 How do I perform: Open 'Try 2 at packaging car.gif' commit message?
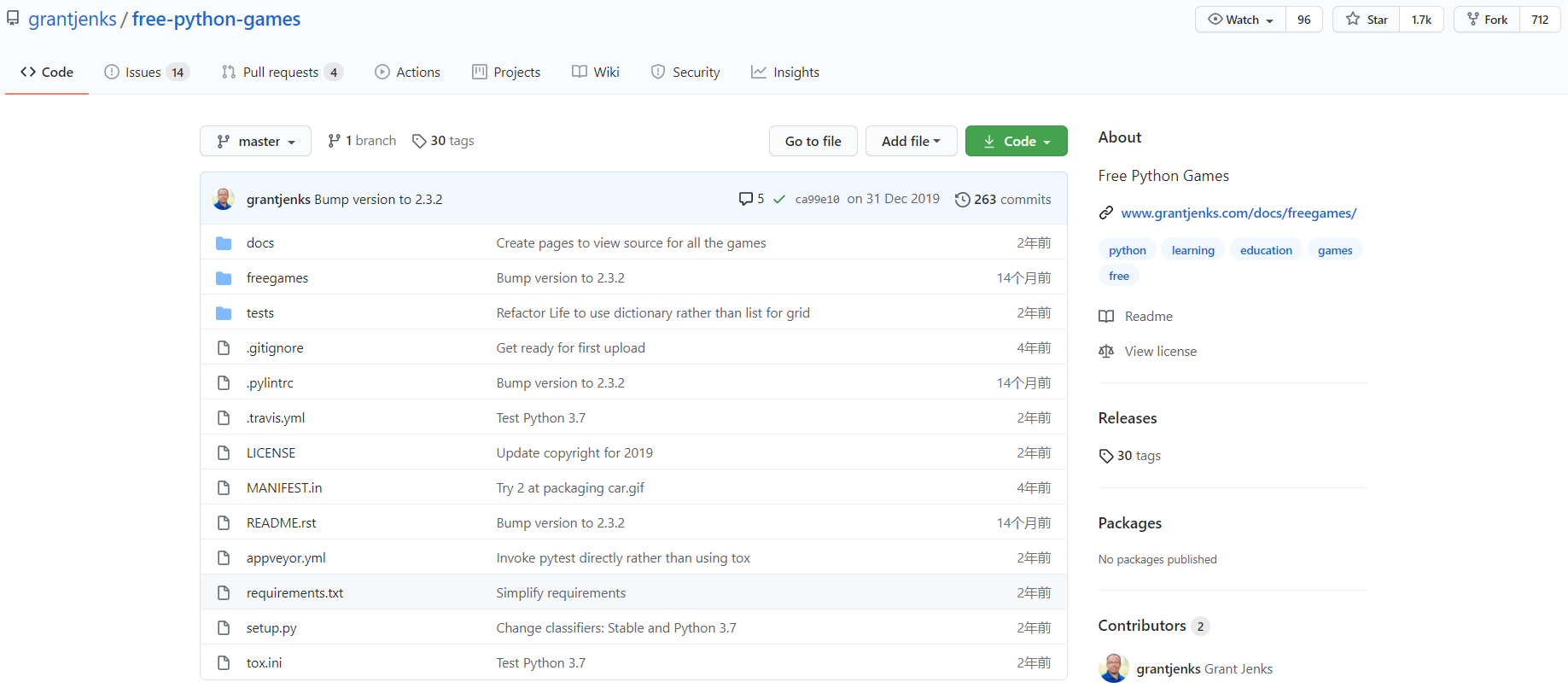(x=570, y=488)
